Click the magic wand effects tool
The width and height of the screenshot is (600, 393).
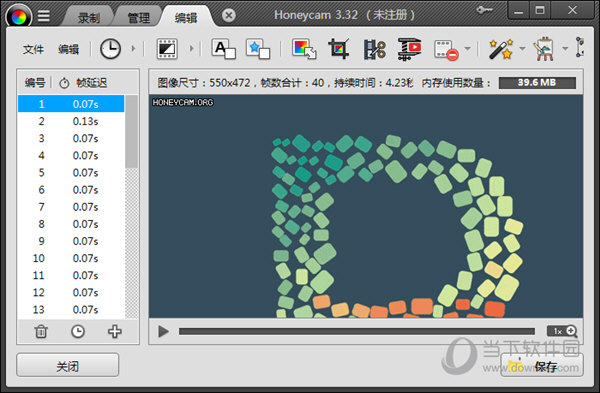(x=501, y=49)
